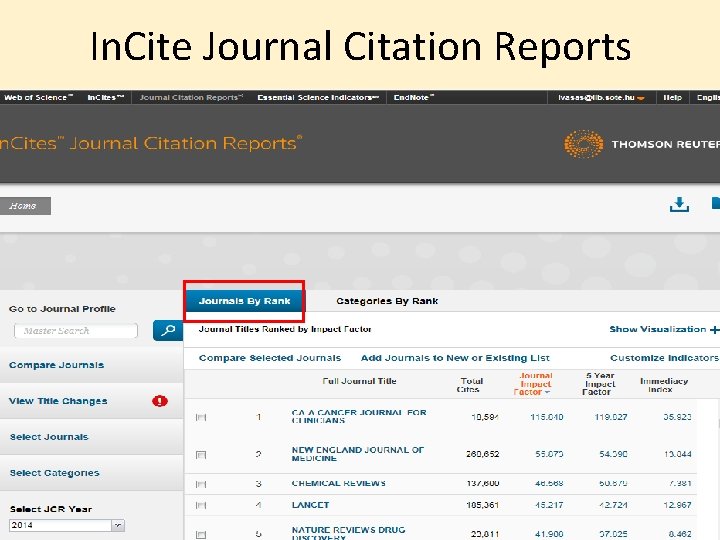Tick the checkbox for New England Journal of Medicine

pyautogui.click(x=201, y=455)
